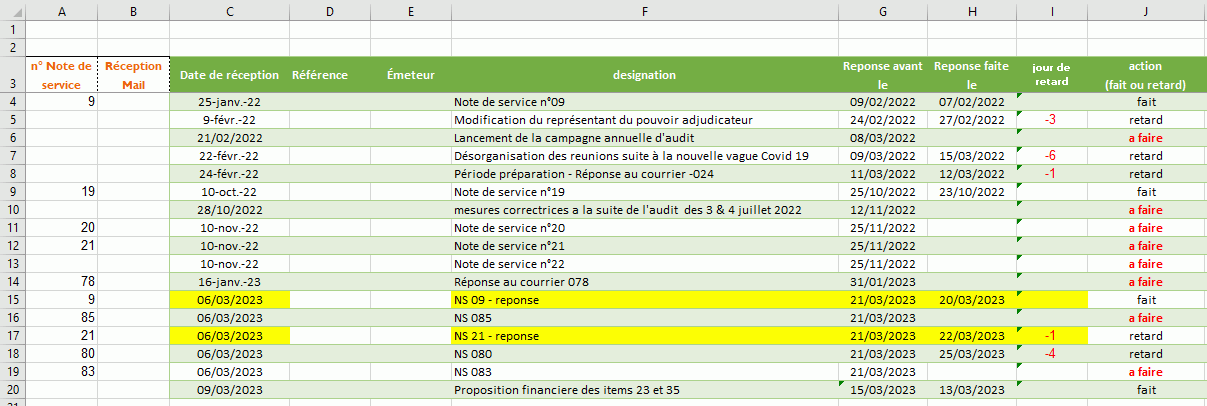Select yellow cell 'NS 21 - reponse'

pyautogui.click(x=645, y=335)
